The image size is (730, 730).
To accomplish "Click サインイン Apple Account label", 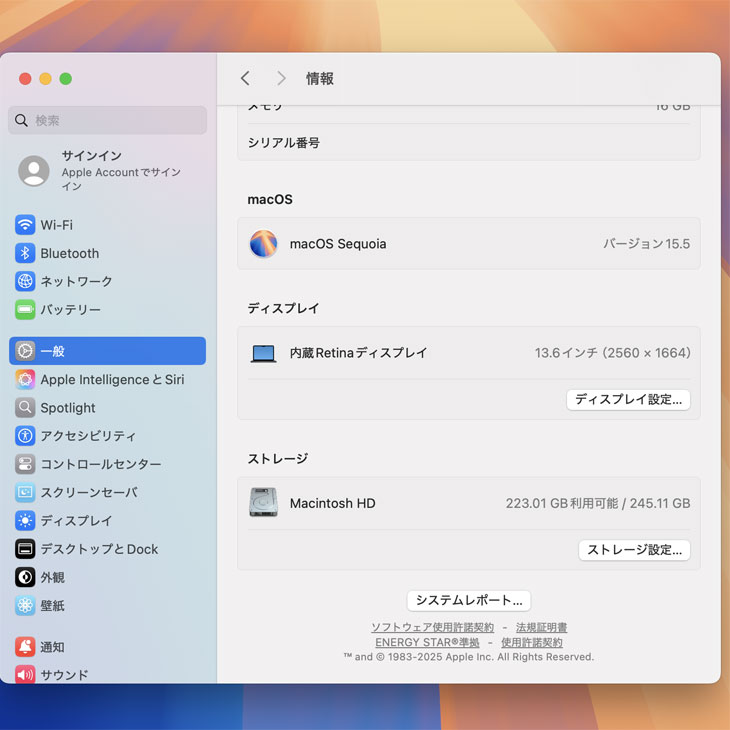I will pyautogui.click(x=121, y=170).
